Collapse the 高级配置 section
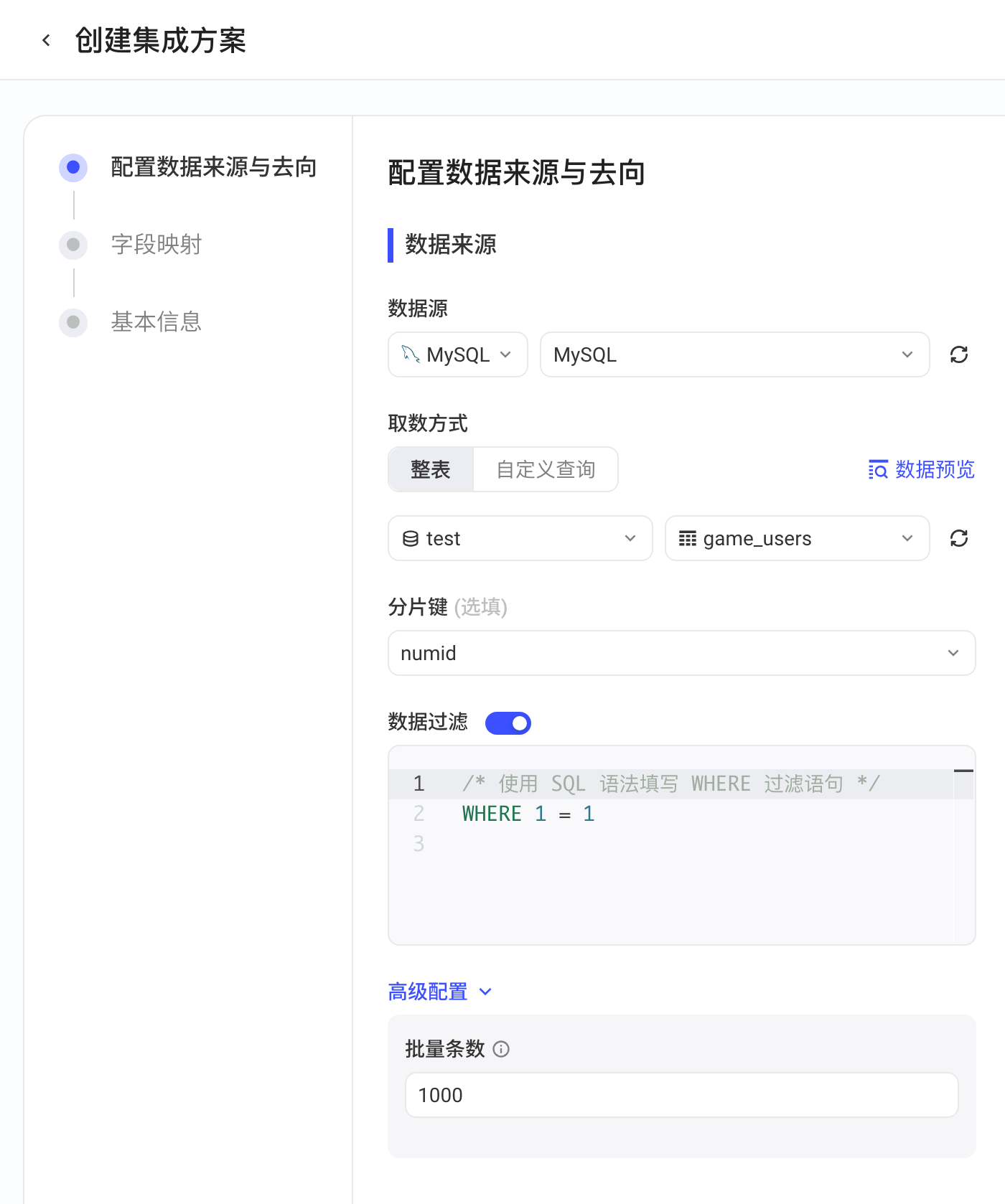1005x1204 pixels. (440, 992)
